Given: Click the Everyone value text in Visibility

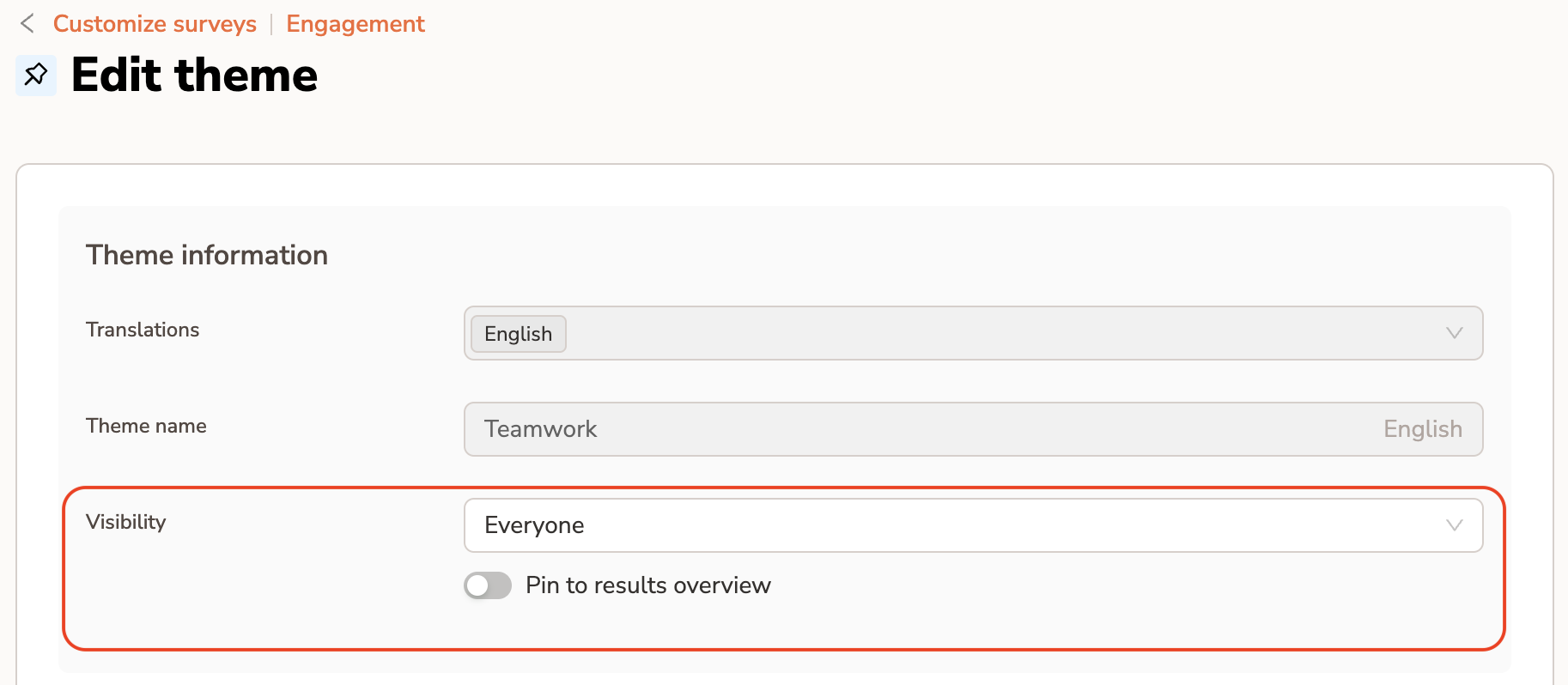Looking at the screenshot, I should pyautogui.click(x=534, y=525).
